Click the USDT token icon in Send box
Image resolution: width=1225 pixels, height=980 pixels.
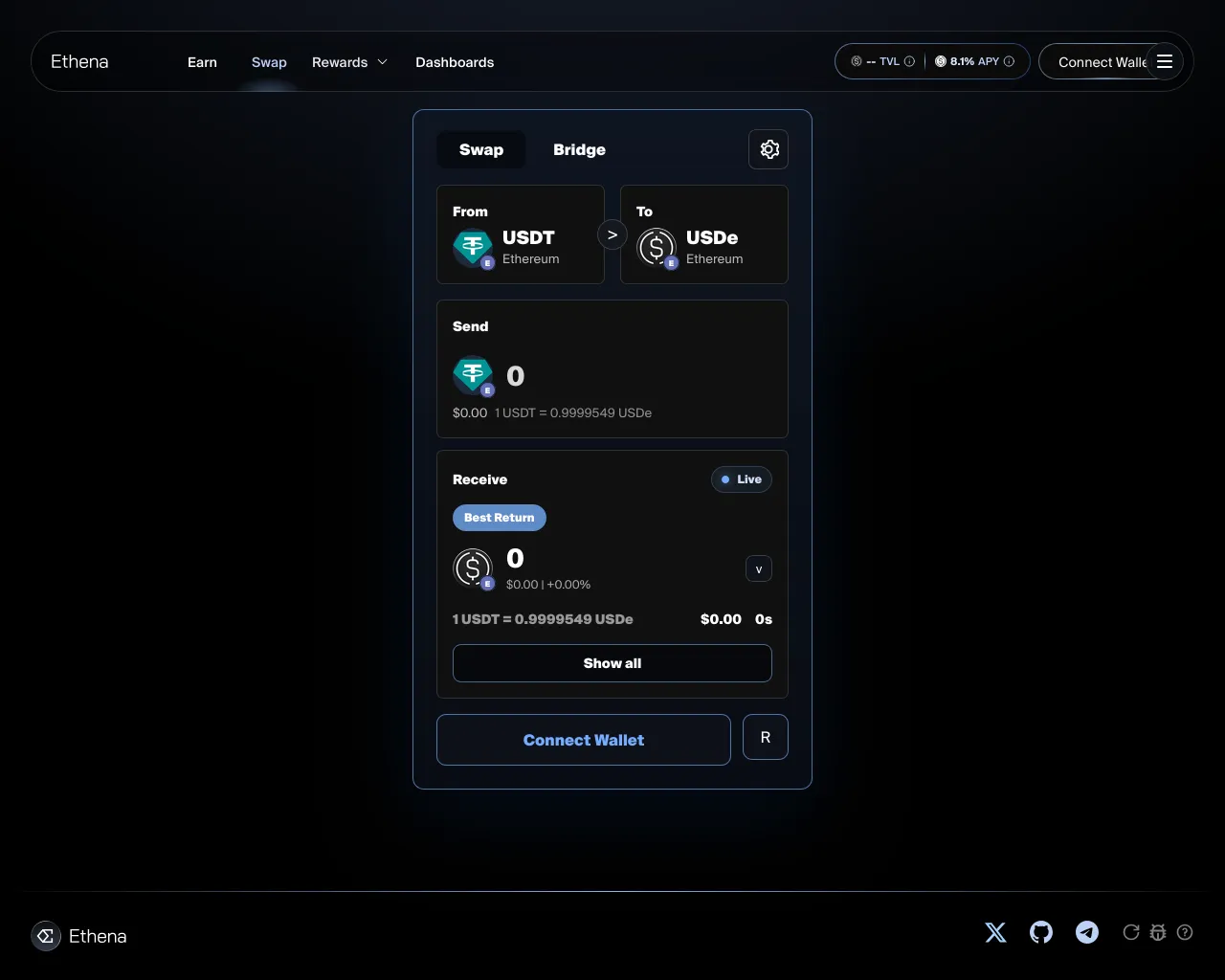473,376
